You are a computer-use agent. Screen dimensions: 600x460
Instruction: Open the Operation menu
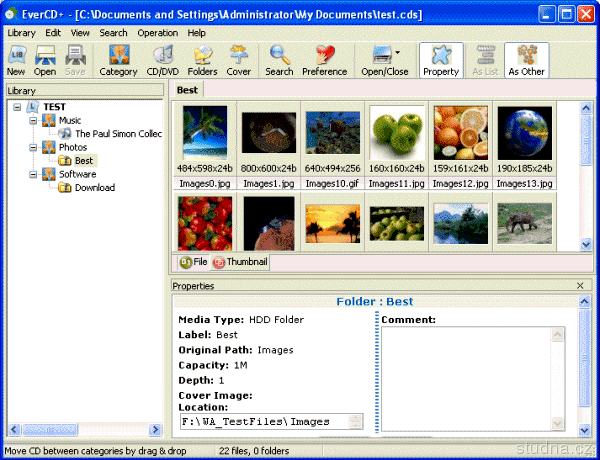tap(158, 33)
